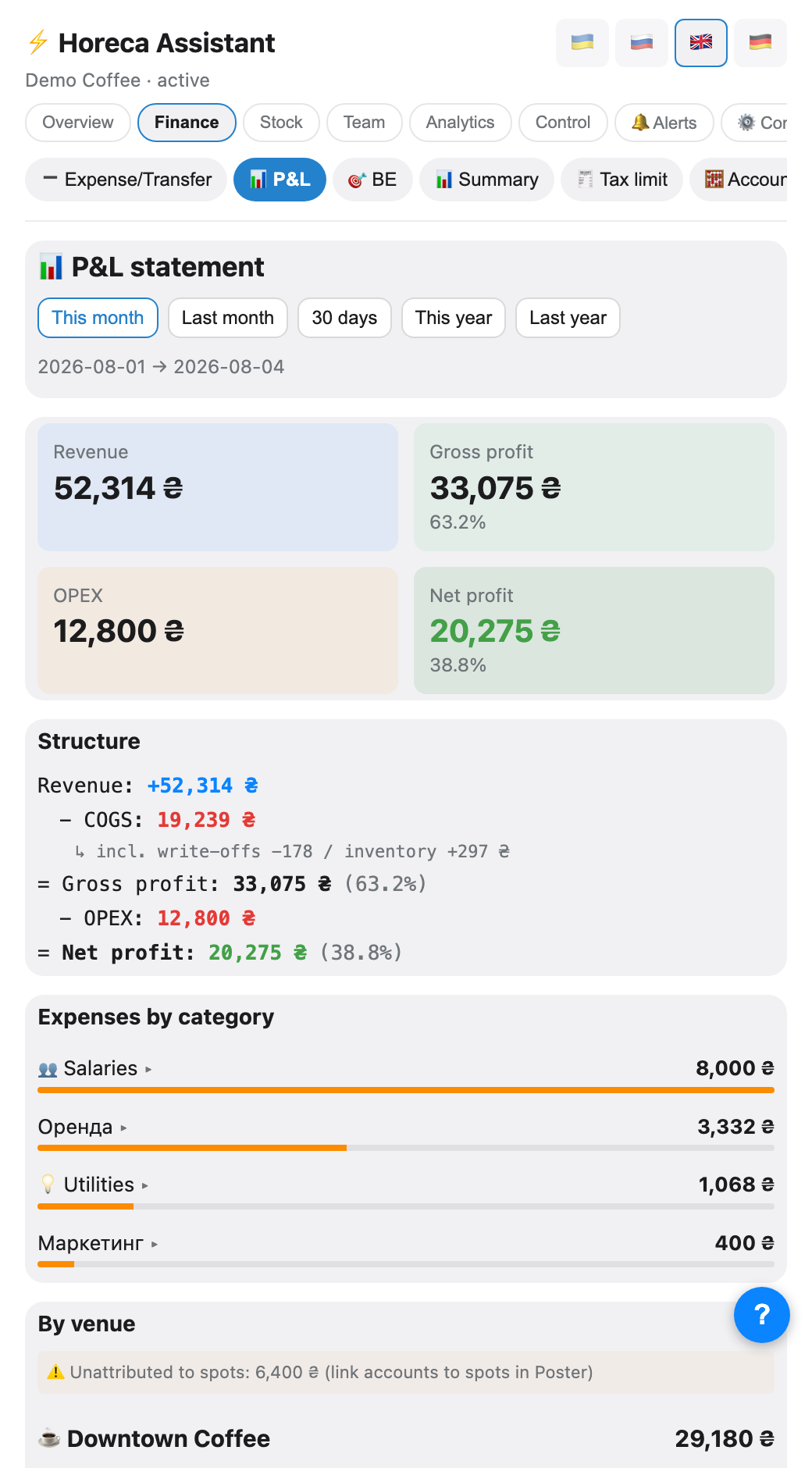Go to the Analytics tab

click(x=461, y=123)
